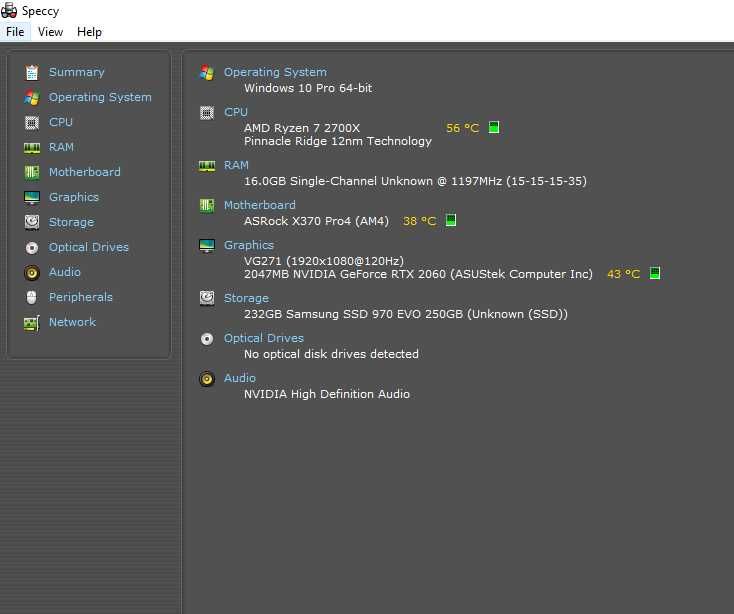This screenshot has width=734, height=614.
Task: Click the Audio speaker icon in sidebar
Action: click(32, 272)
